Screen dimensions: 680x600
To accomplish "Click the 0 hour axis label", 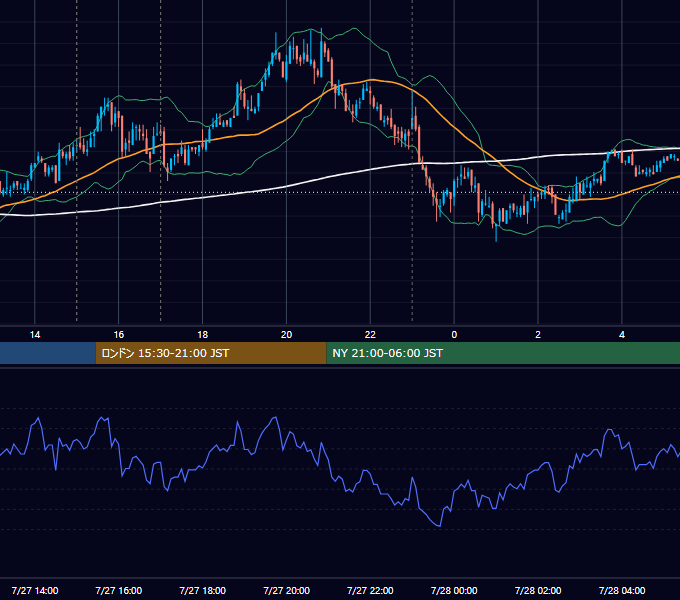I will pos(454,335).
